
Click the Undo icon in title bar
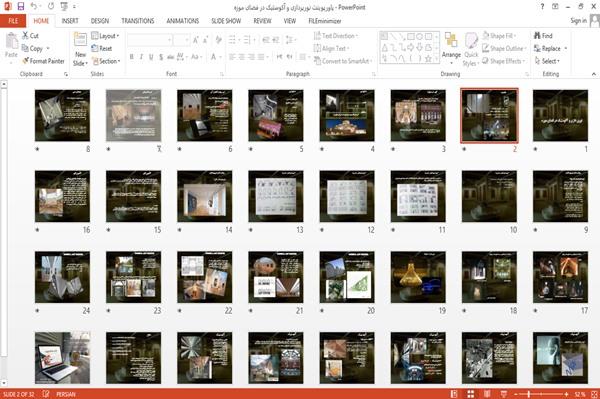pyautogui.click(x=34, y=6)
